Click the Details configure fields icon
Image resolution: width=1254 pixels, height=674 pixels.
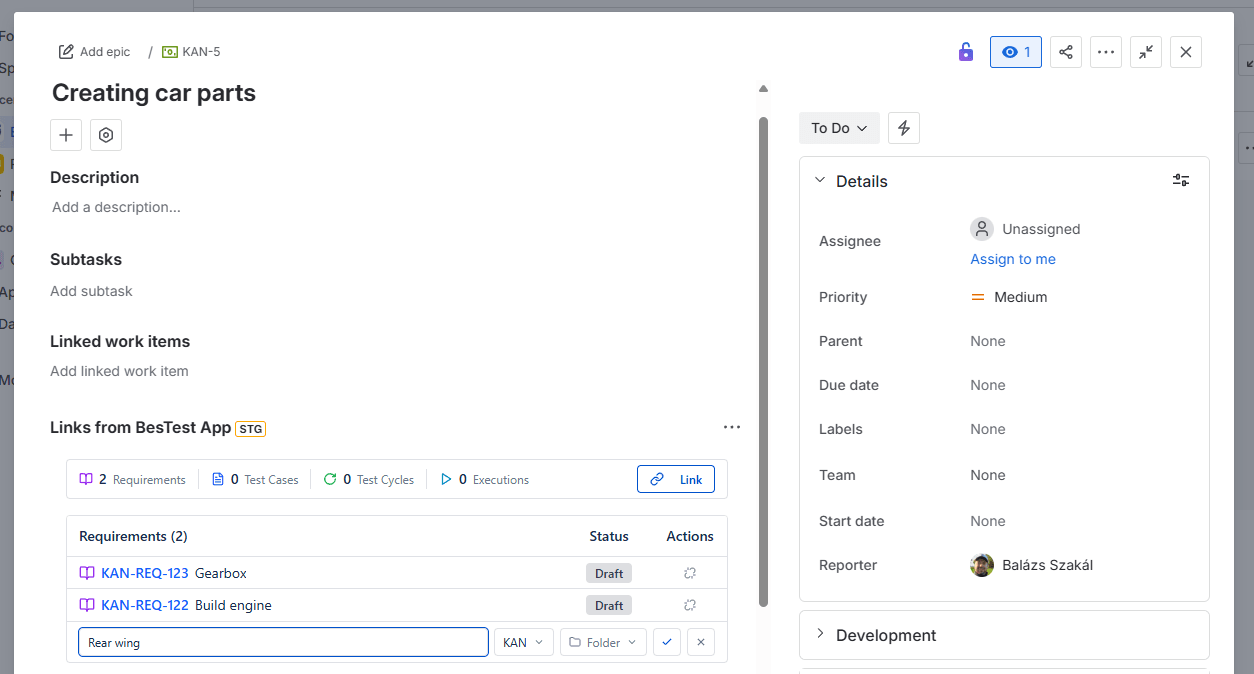[1181, 180]
